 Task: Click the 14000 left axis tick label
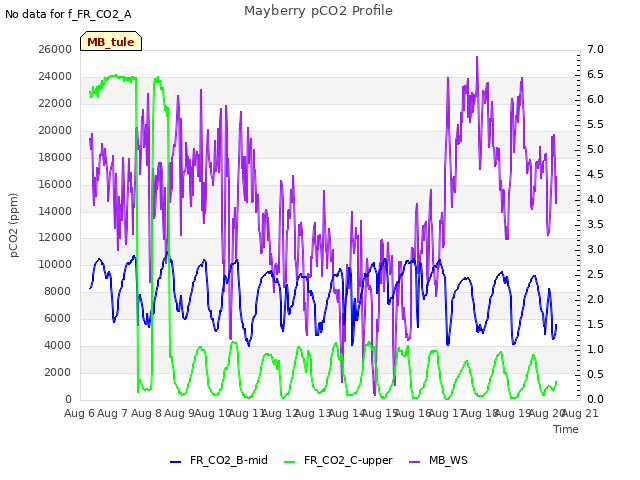(x=55, y=211)
